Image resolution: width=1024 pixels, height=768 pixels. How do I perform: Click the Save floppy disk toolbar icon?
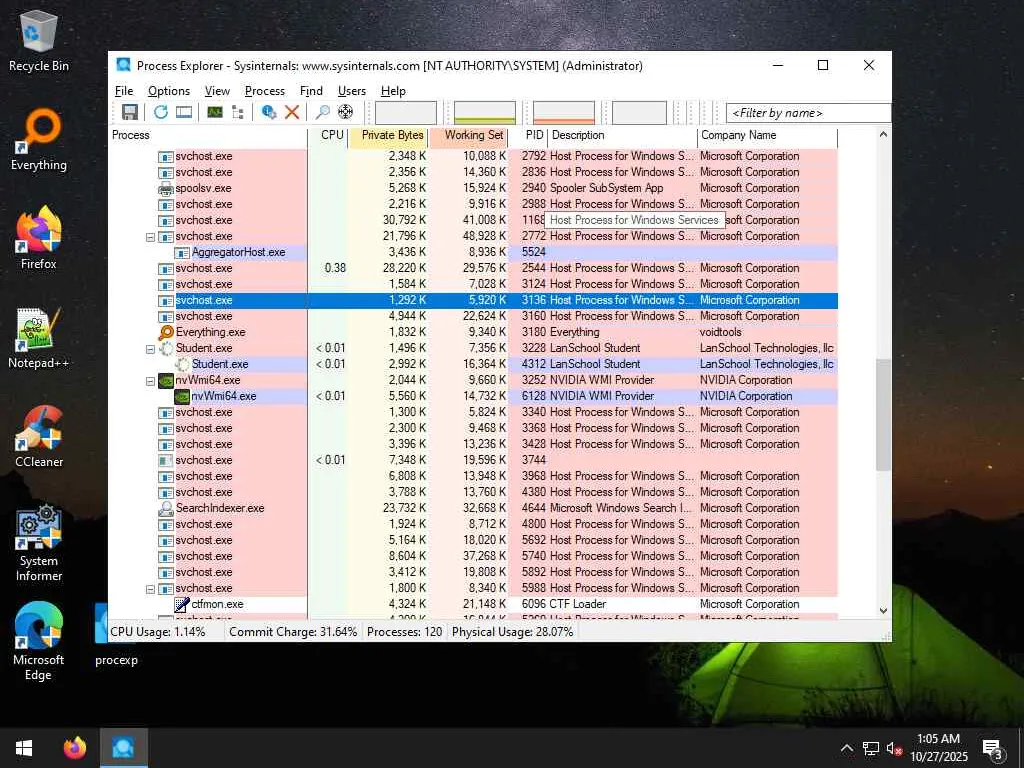(129, 112)
